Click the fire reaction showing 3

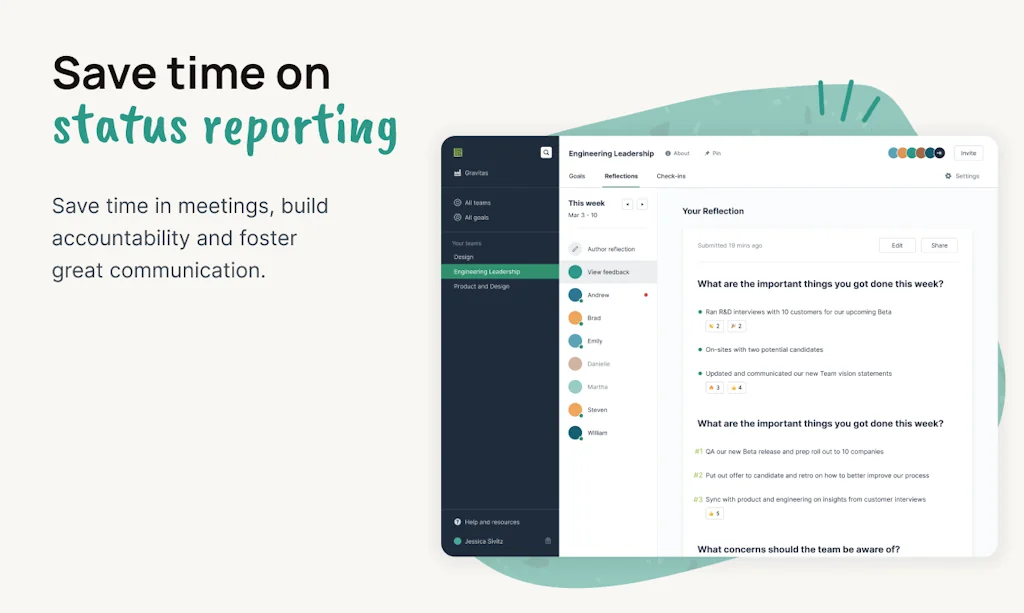click(714, 388)
